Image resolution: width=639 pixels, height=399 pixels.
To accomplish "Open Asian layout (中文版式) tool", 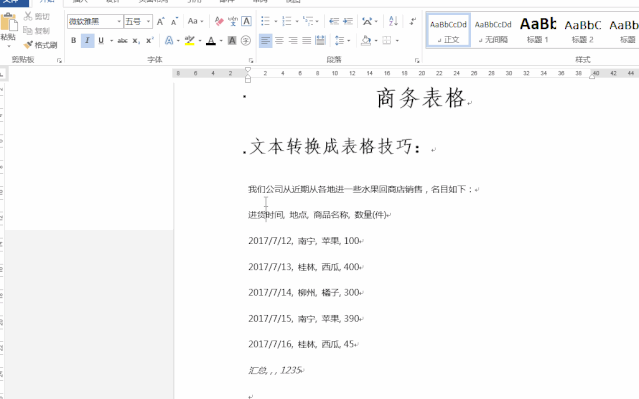I will [x=367, y=21].
